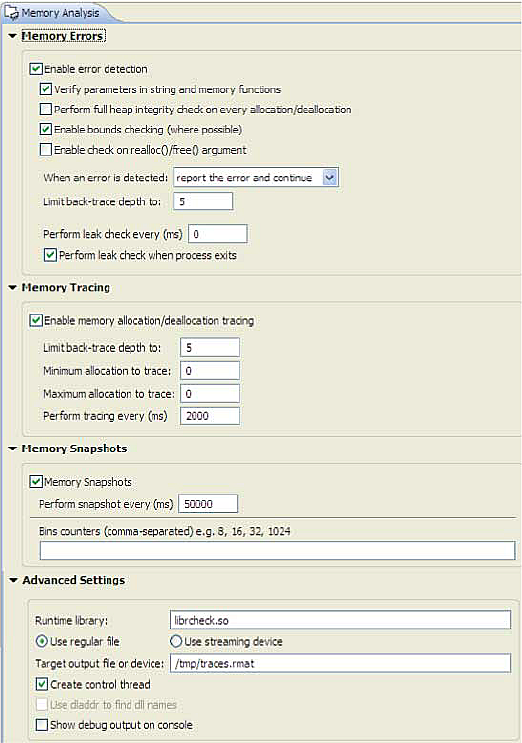Toggle Perform leak check when process exits

coord(50,255)
